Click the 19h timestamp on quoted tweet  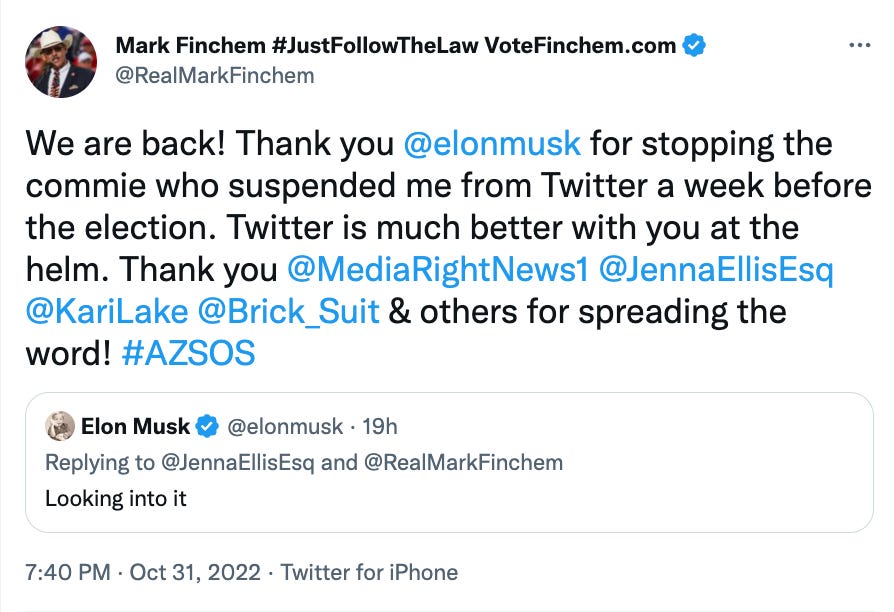[x=379, y=427]
